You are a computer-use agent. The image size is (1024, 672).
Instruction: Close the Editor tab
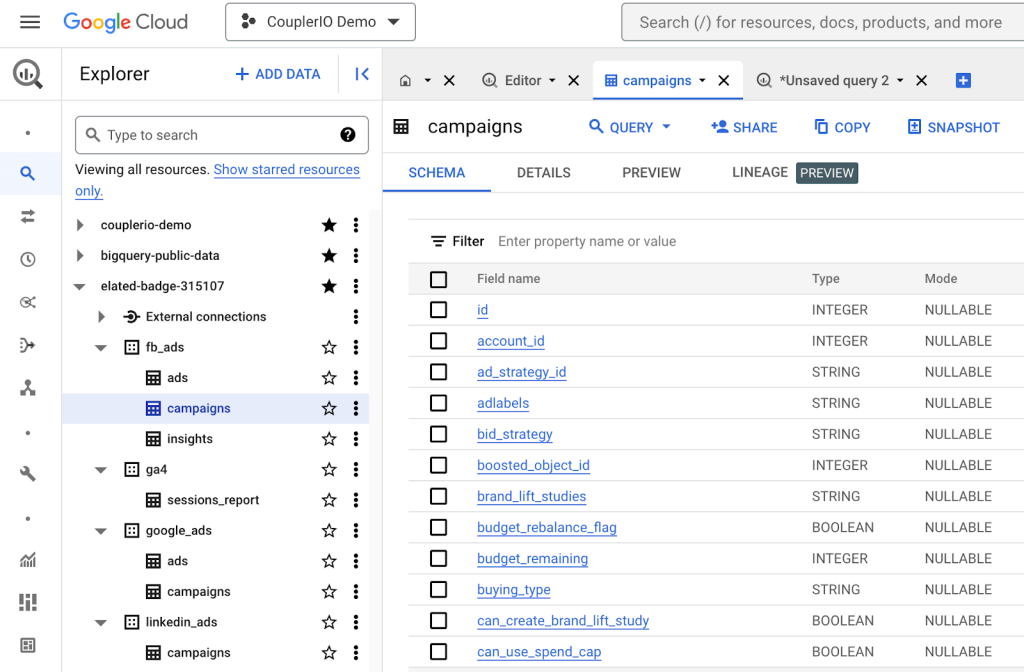point(573,80)
